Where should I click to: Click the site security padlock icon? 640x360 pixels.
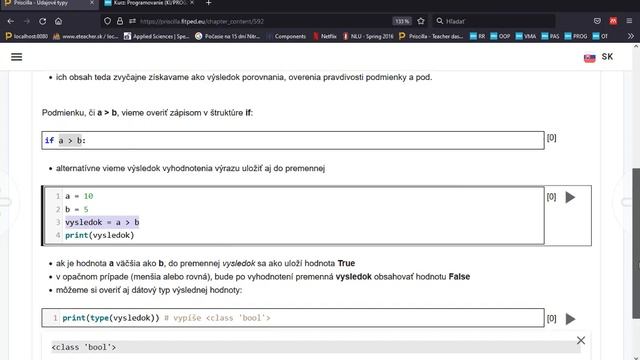[120, 21]
